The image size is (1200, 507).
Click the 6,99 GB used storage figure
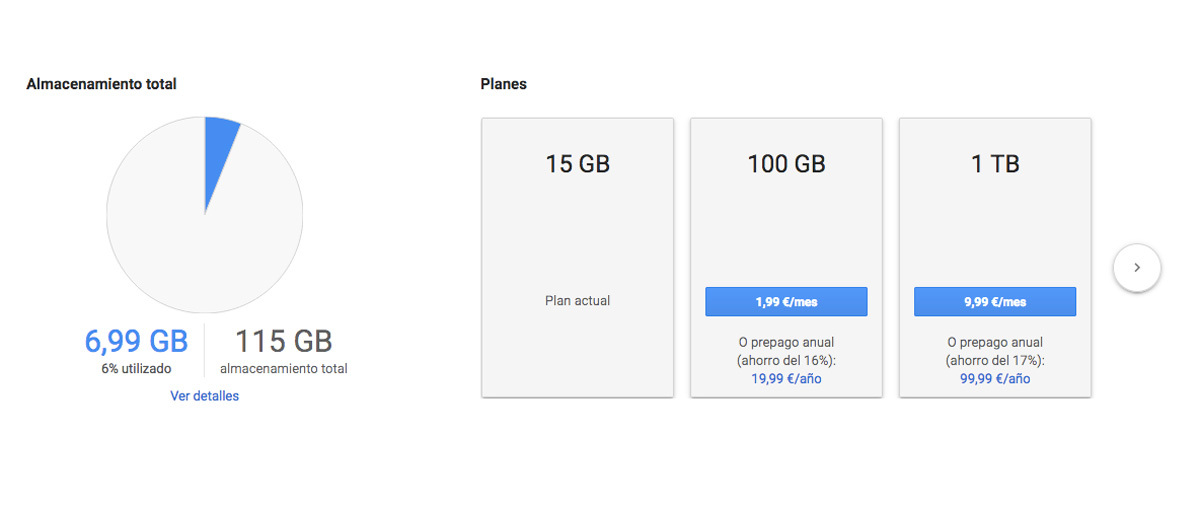(136, 342)
